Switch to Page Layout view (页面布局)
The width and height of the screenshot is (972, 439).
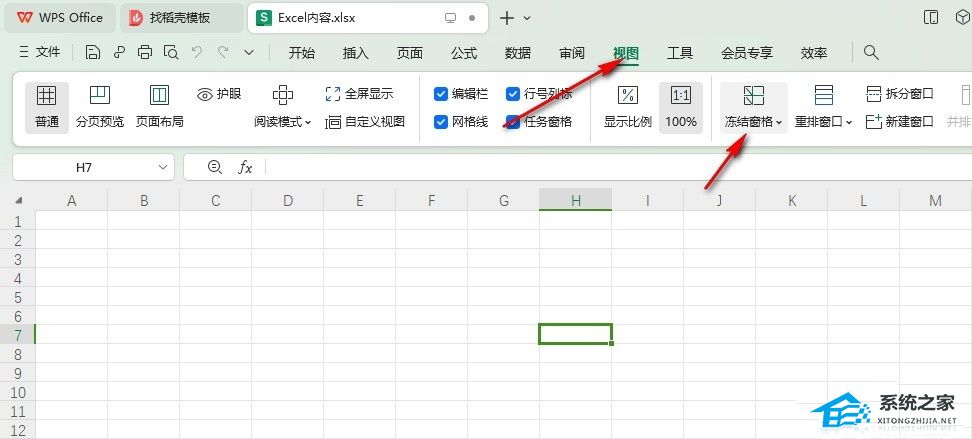tap(159, 107)
